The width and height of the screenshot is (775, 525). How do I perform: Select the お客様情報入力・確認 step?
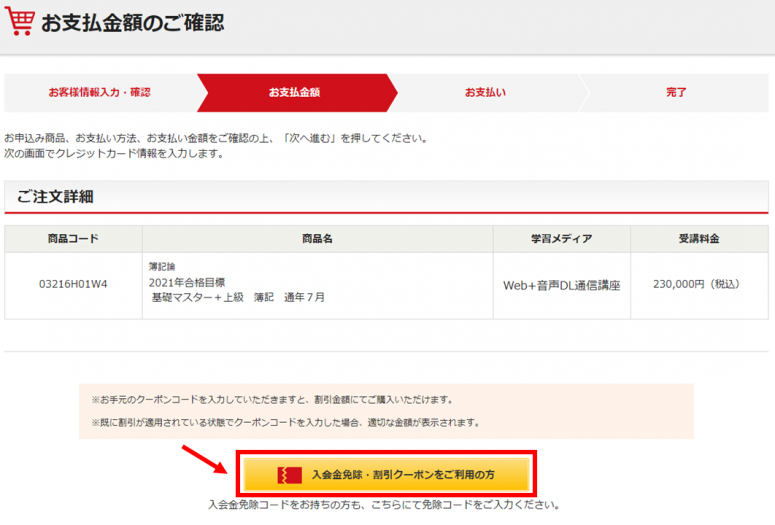99,92
